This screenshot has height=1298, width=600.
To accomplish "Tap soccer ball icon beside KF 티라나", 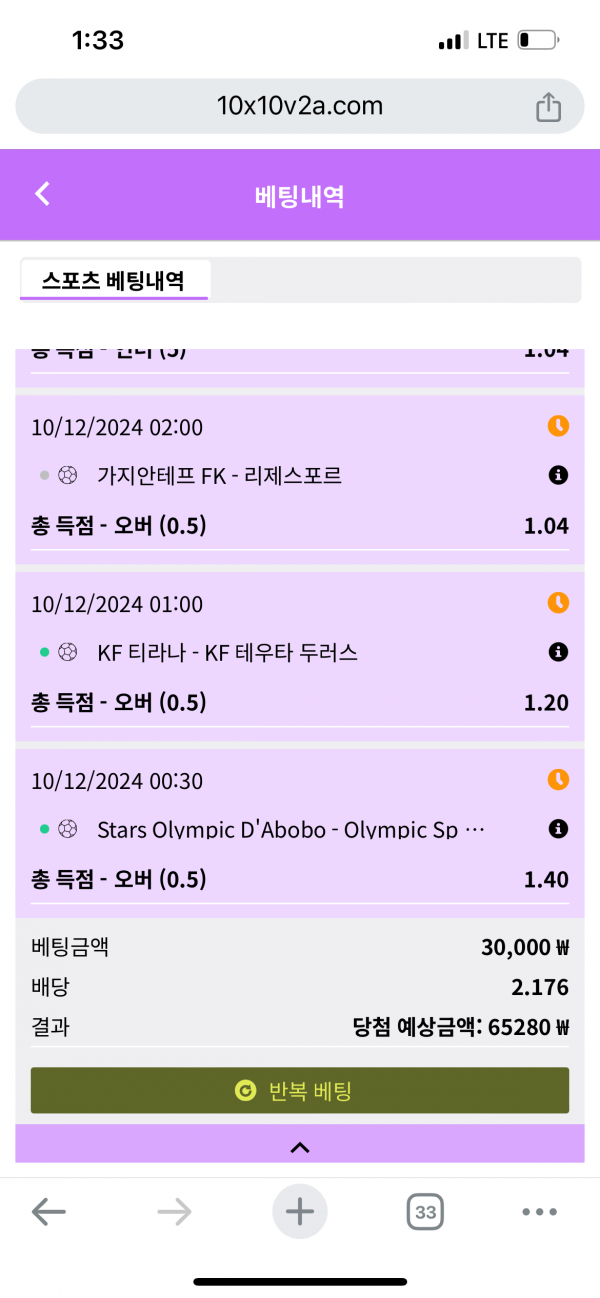I will [x=68, y=653].
